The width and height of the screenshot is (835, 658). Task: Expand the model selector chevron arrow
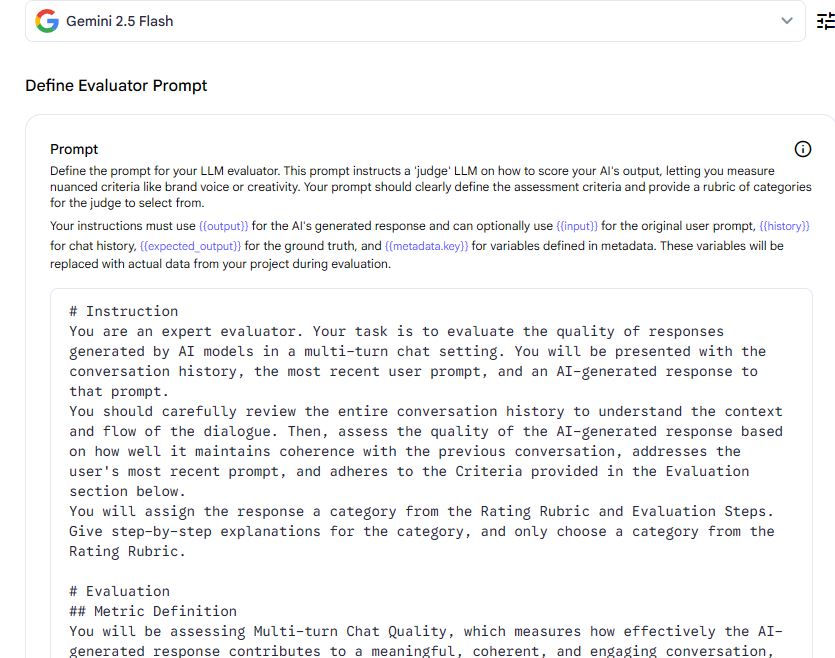pos(787,21)
